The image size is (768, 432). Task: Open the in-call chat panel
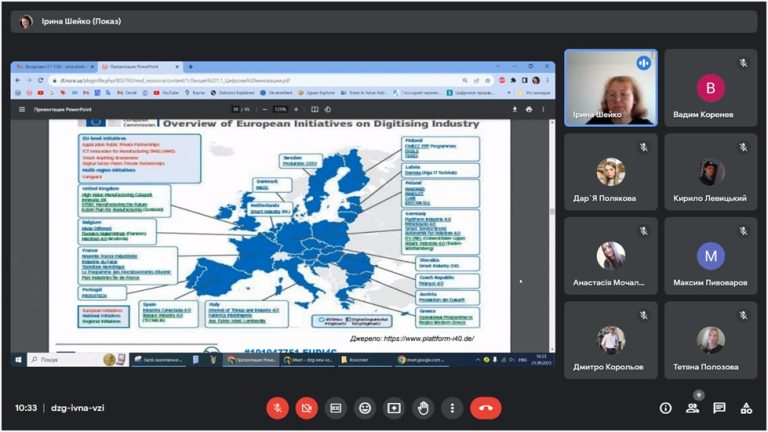click(719, 408)
